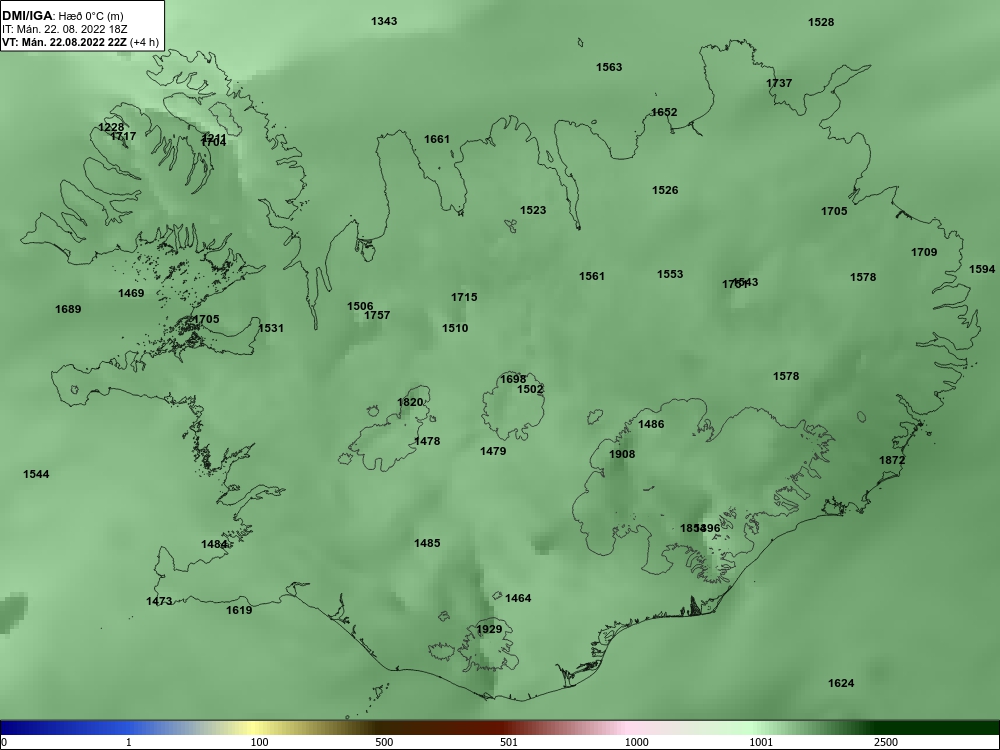Click the map value 1652

click(664, 112)
